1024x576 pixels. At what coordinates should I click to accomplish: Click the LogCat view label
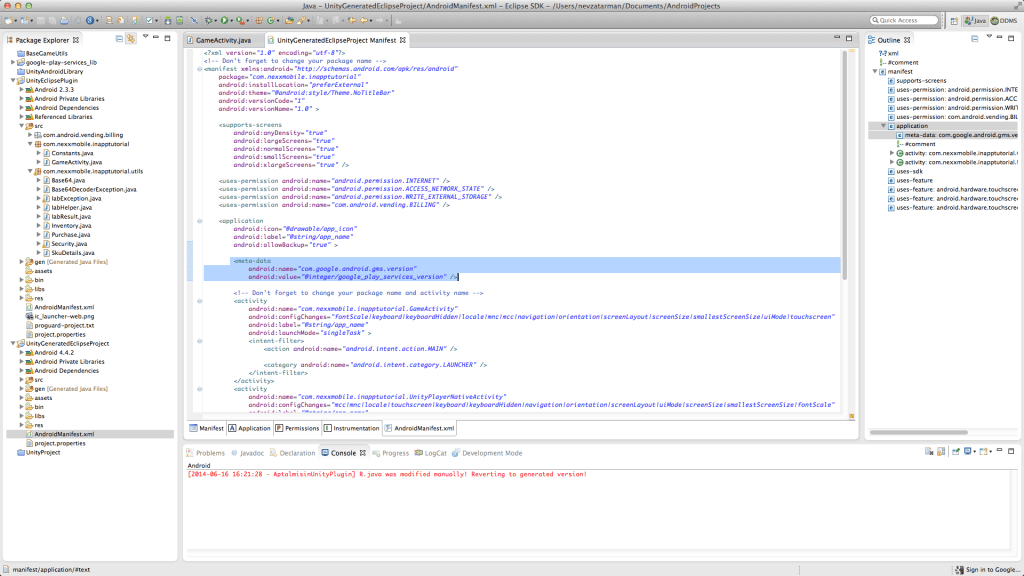(434, 452)
